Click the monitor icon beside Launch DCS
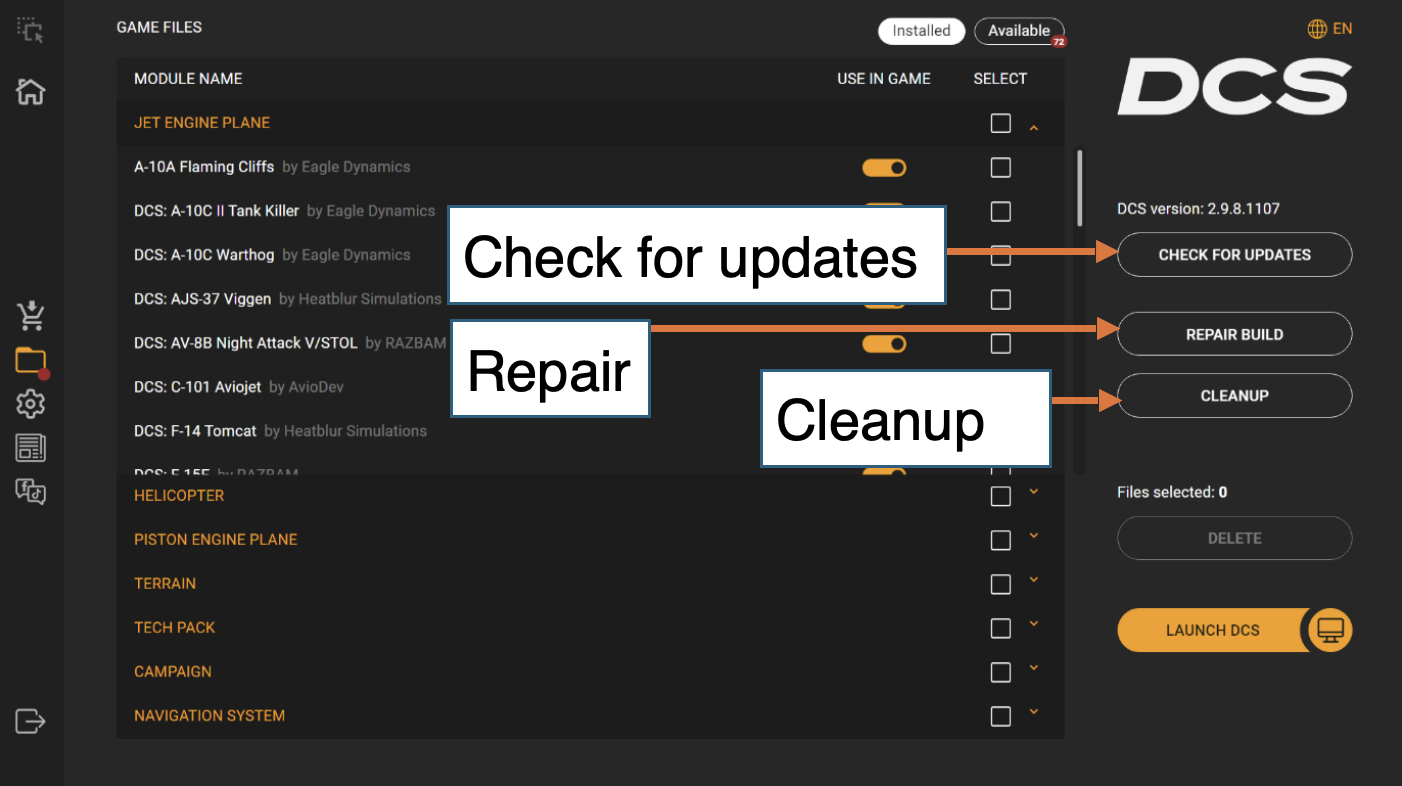 pos(1330,630)
